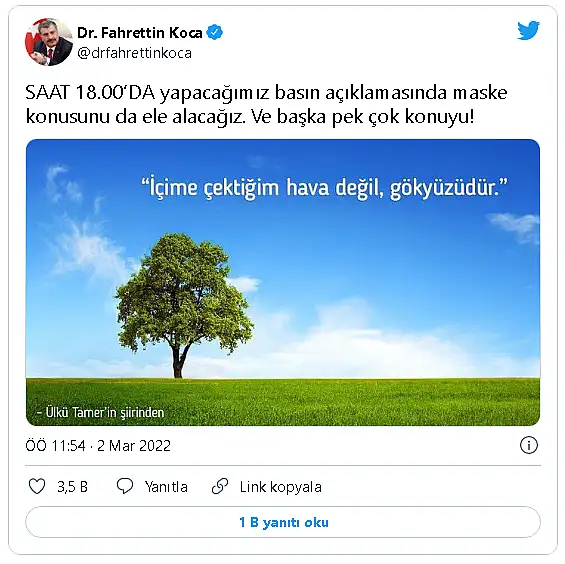This screenshot has height=564, width=565.
Task: Open the tweet's sky and tree image
Action: [283, 282]
